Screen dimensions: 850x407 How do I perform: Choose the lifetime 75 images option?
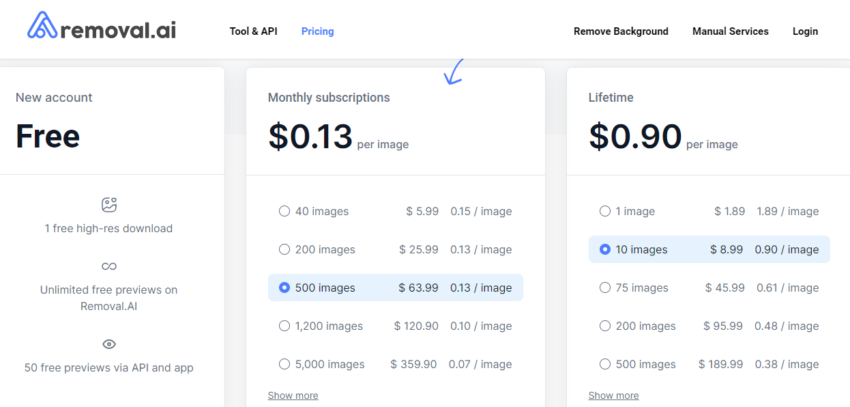[605, 288]
